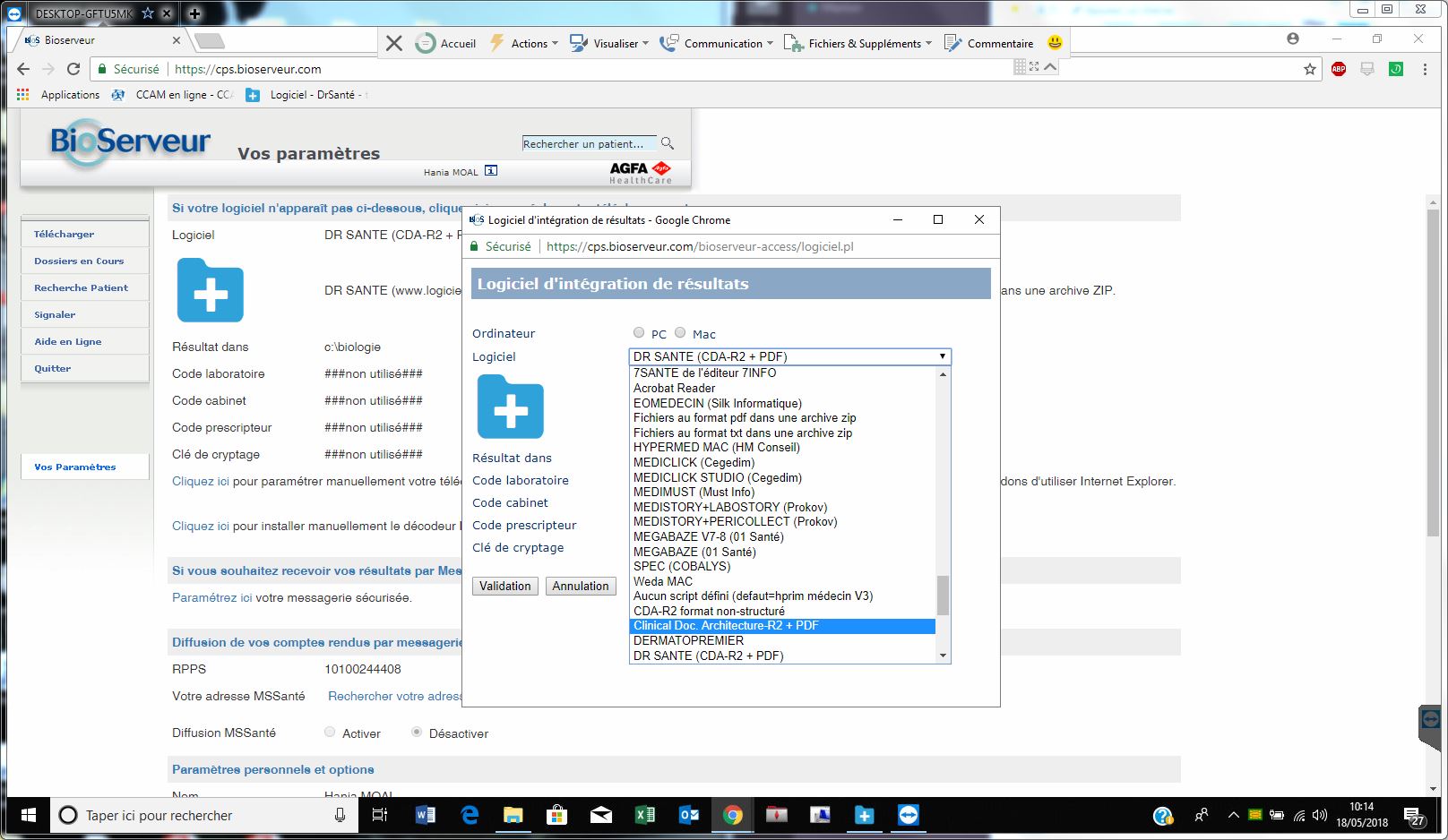Choose Activer for Diffusion MSSanté
The width and height of the screenshot is (1448, 840).
coord(330,733)
